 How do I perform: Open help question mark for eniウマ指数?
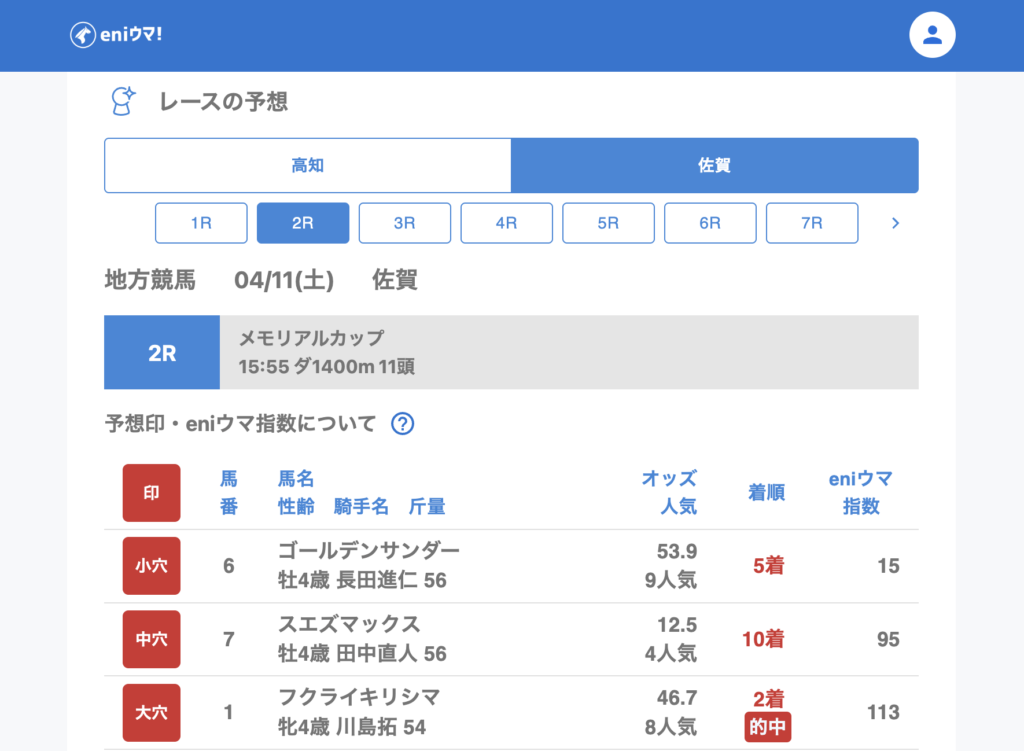coord(402,424)
